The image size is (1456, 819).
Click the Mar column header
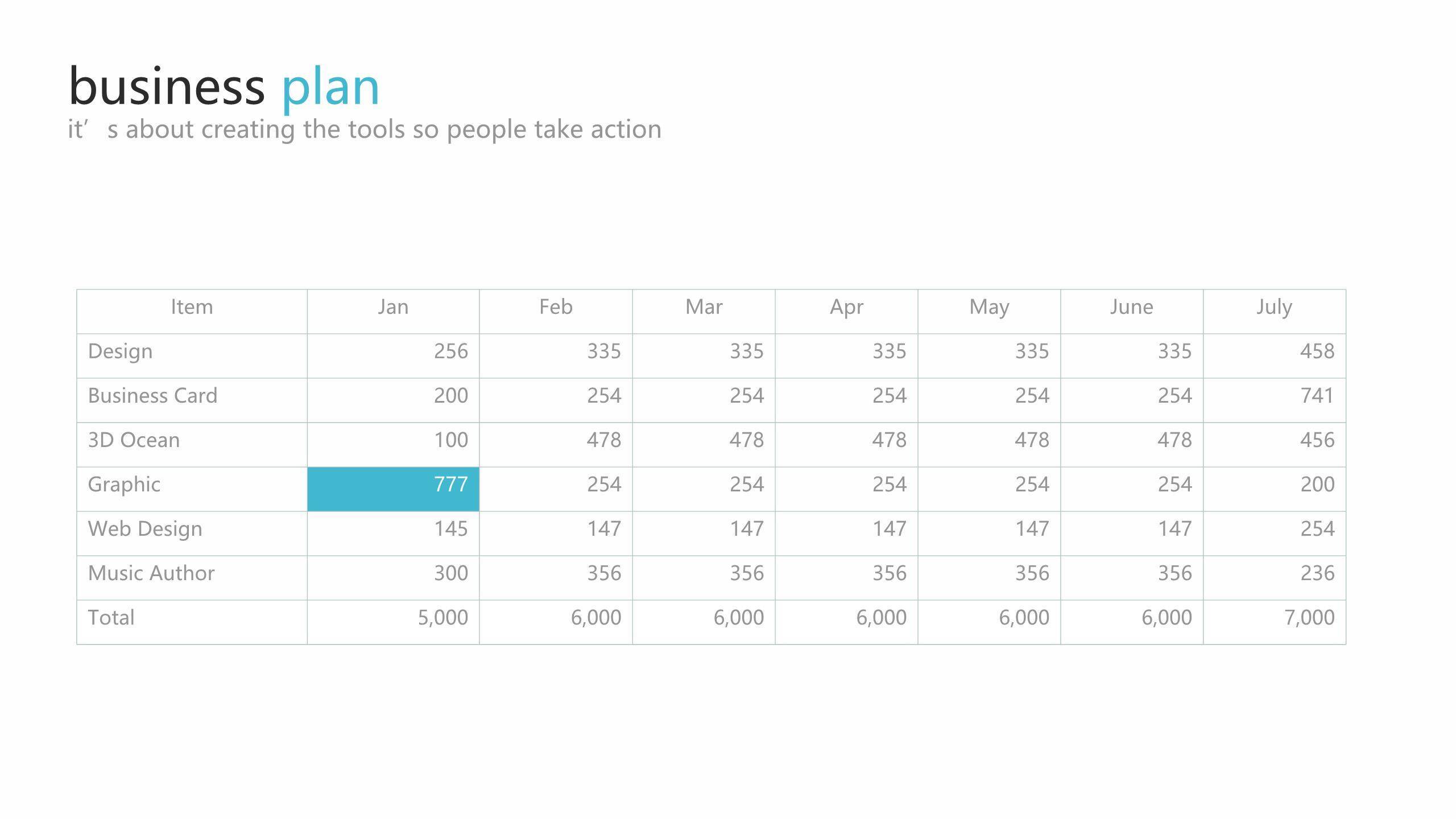[x=704, y=307]
